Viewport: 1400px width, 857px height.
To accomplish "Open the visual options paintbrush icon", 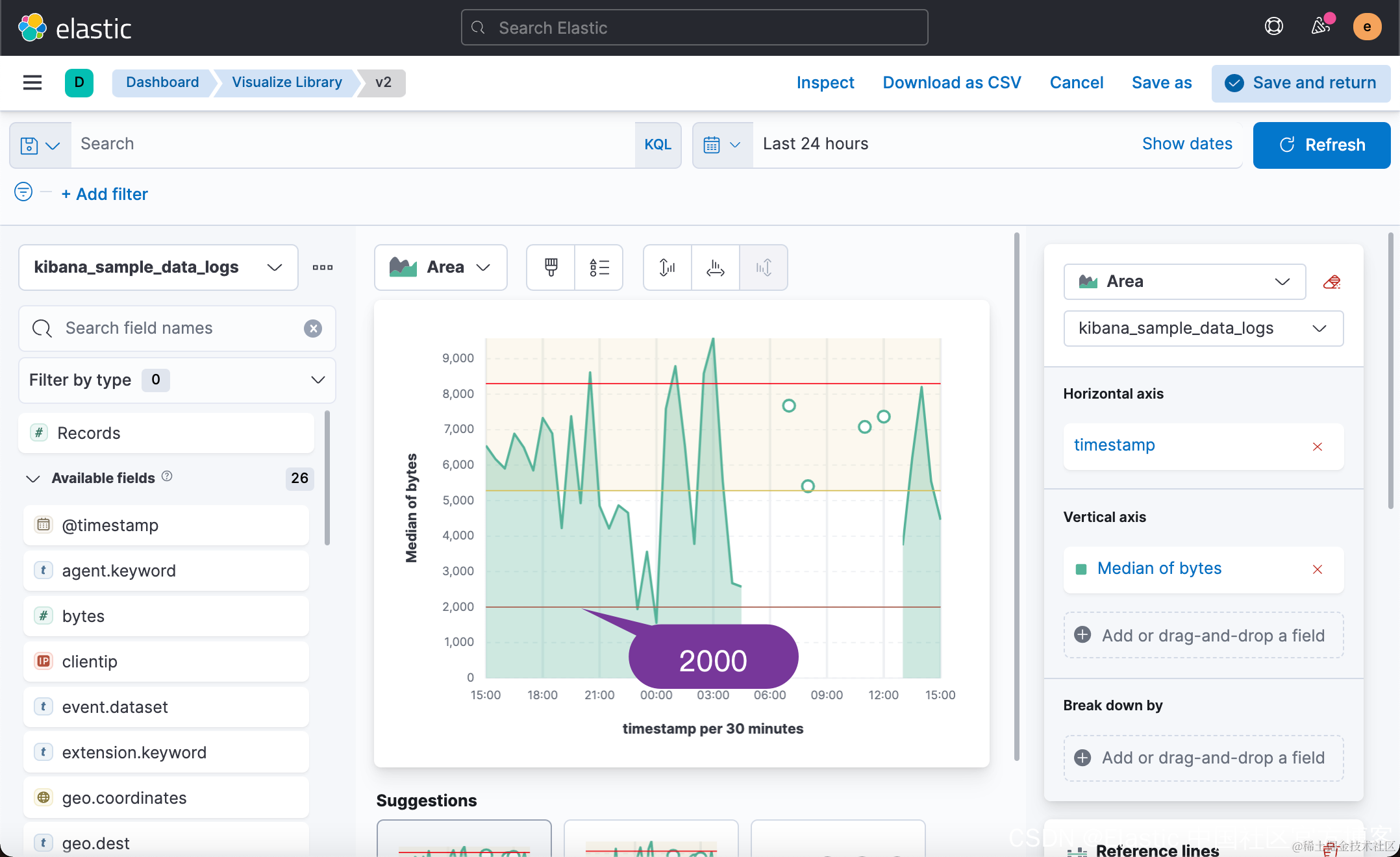I will tap(551, 267).
